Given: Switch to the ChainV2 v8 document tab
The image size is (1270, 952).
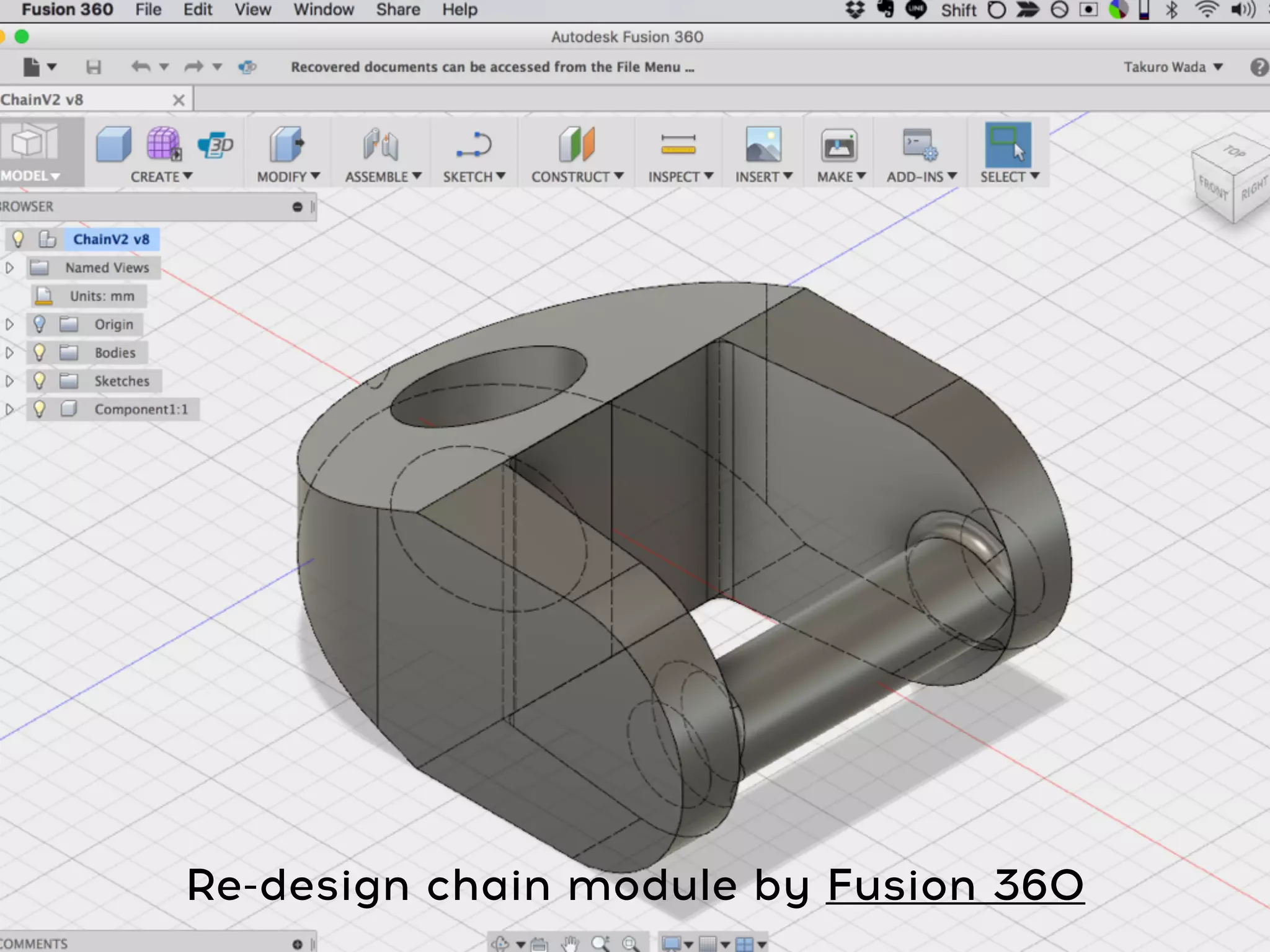Looking at the screenshot, I should coord(42,100).
